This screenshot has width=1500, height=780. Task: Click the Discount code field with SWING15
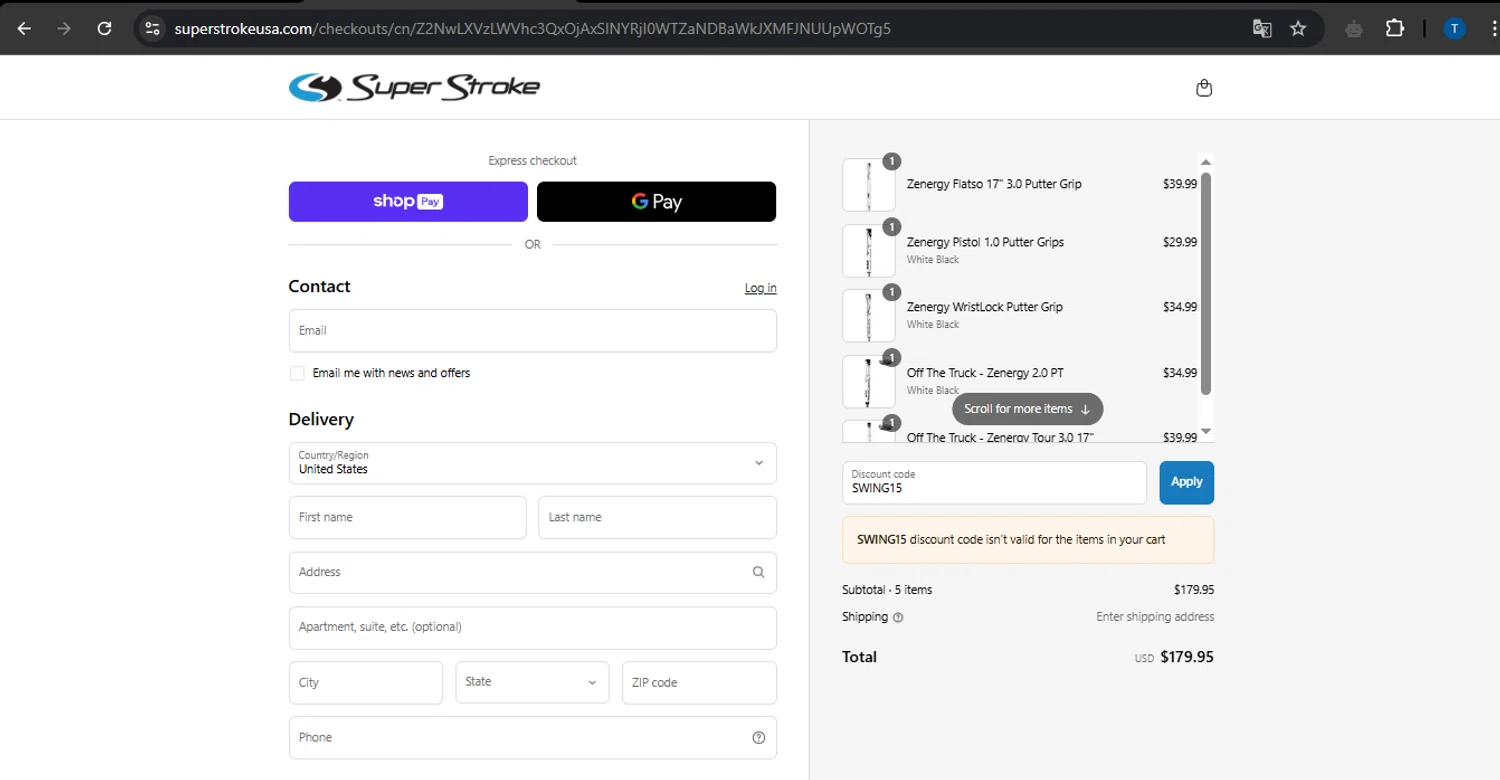click(994, 482)
